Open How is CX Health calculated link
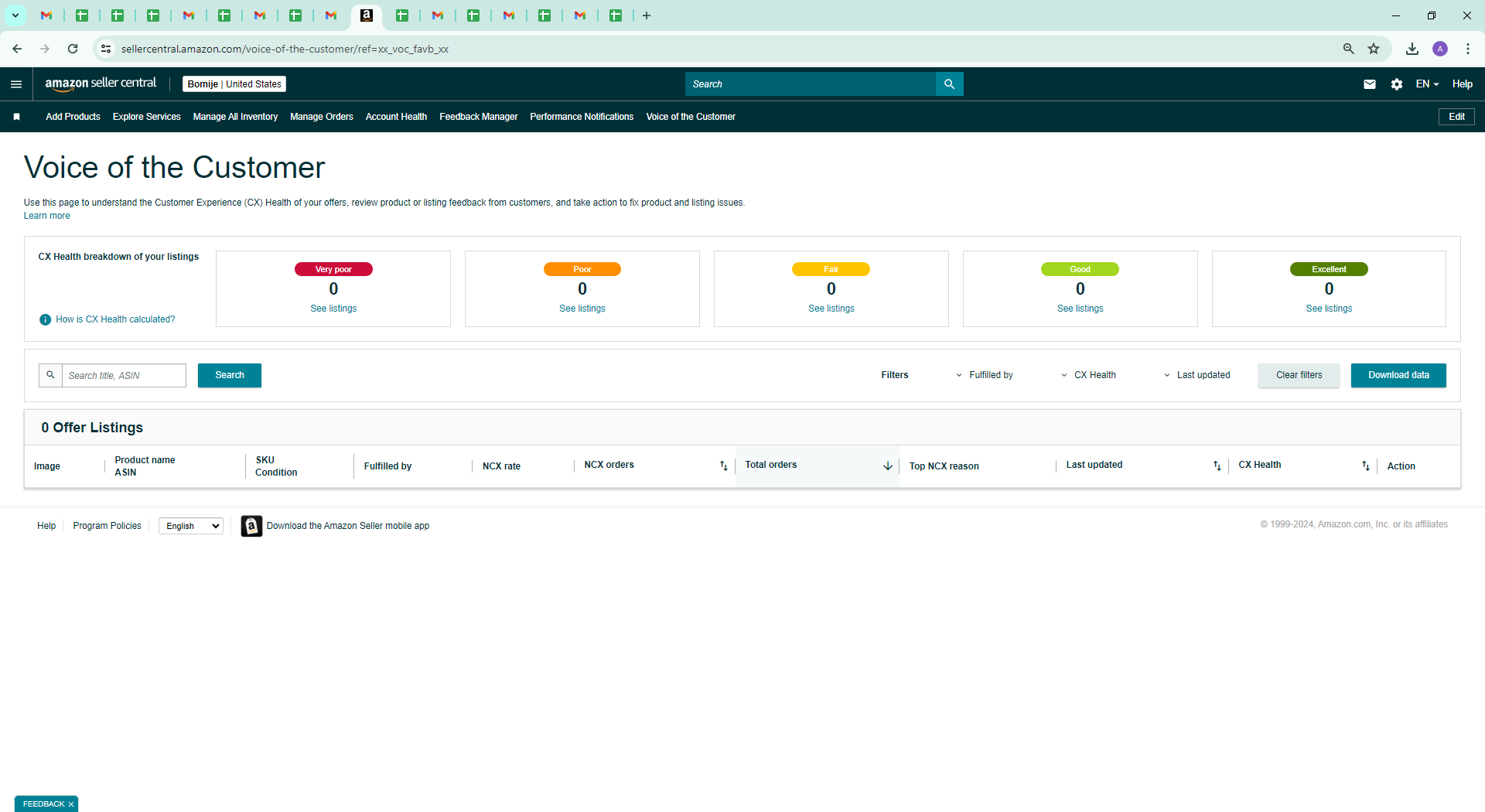The height and width of the screenshot is (812, 1485). coord(115,319)
